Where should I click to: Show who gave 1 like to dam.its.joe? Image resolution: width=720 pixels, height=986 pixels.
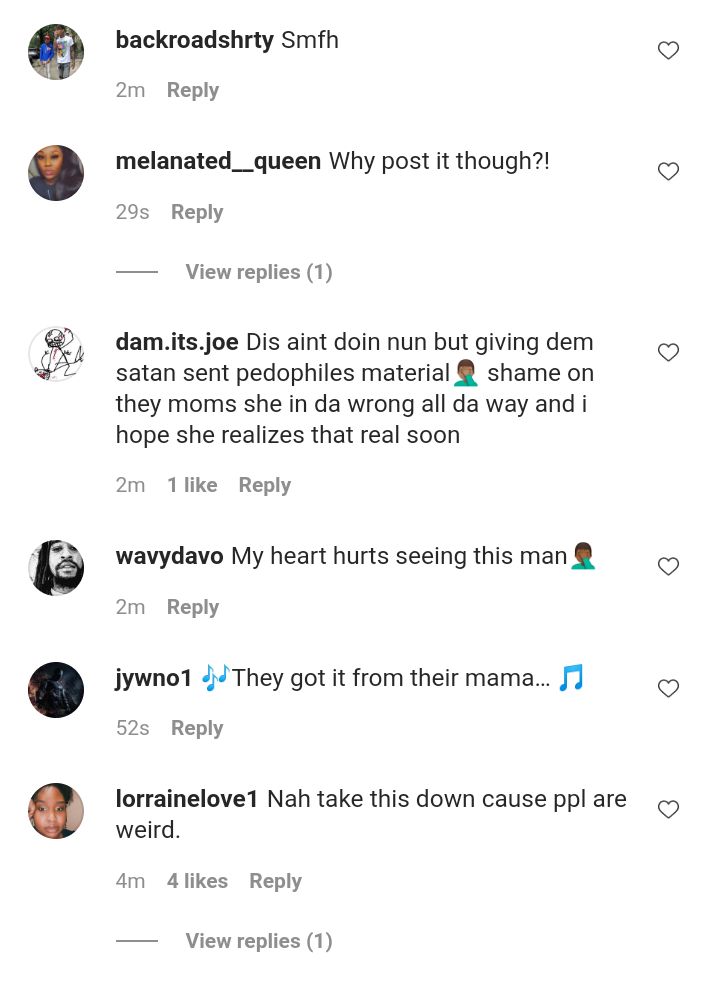click(192, 485)
